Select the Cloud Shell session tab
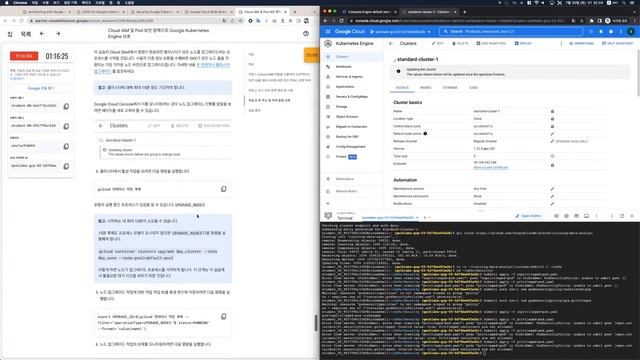The height and width of the screenshot is (360, 640). click(390, 218)
